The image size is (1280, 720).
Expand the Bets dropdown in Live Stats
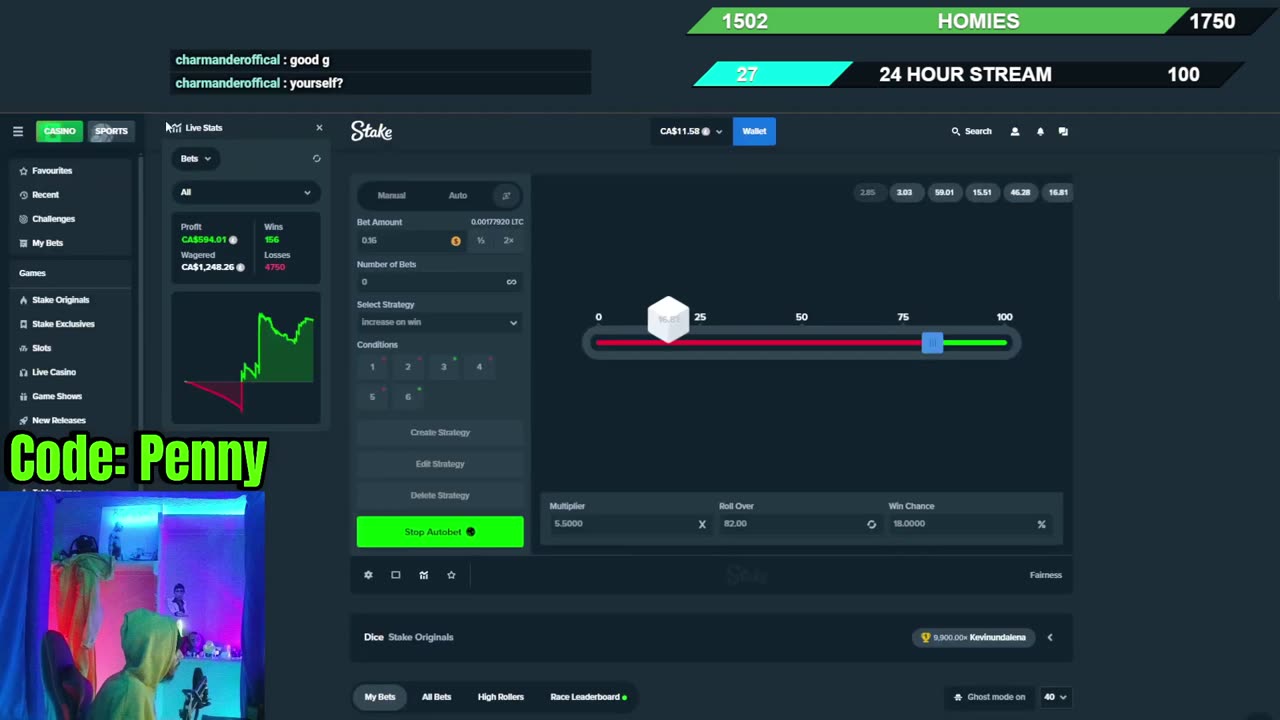196,158
